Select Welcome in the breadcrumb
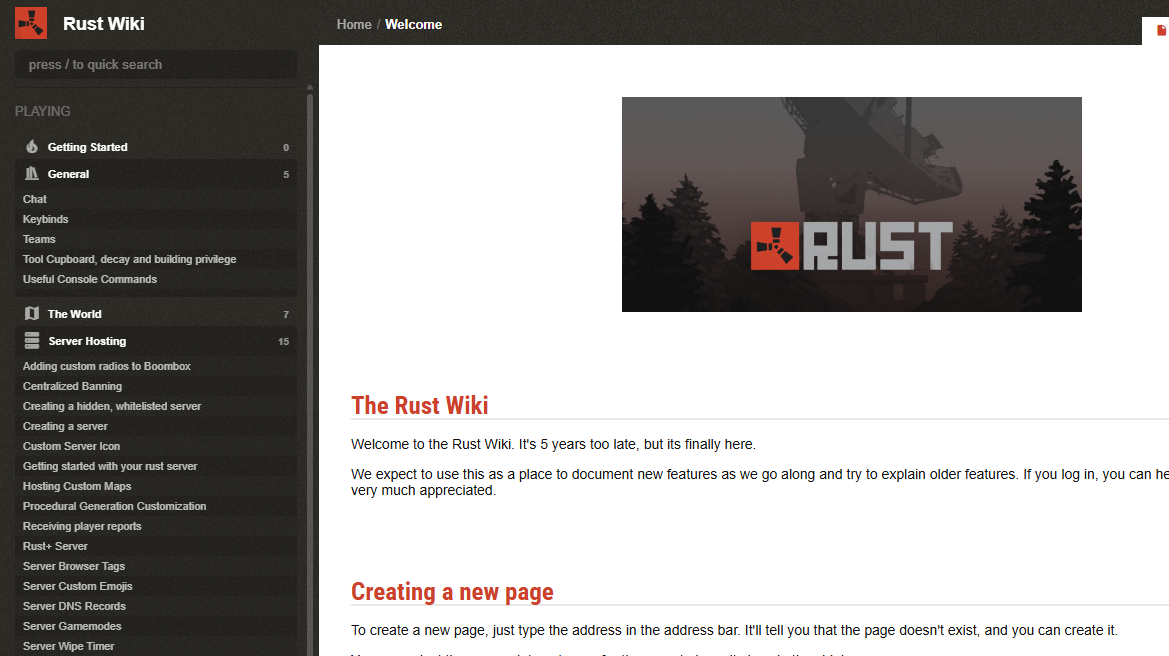This screenshot has height=656, width=1169. (413, 25)
